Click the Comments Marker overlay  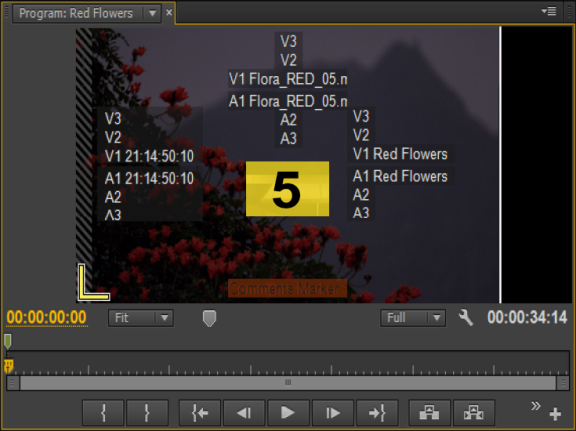[287, 288]
